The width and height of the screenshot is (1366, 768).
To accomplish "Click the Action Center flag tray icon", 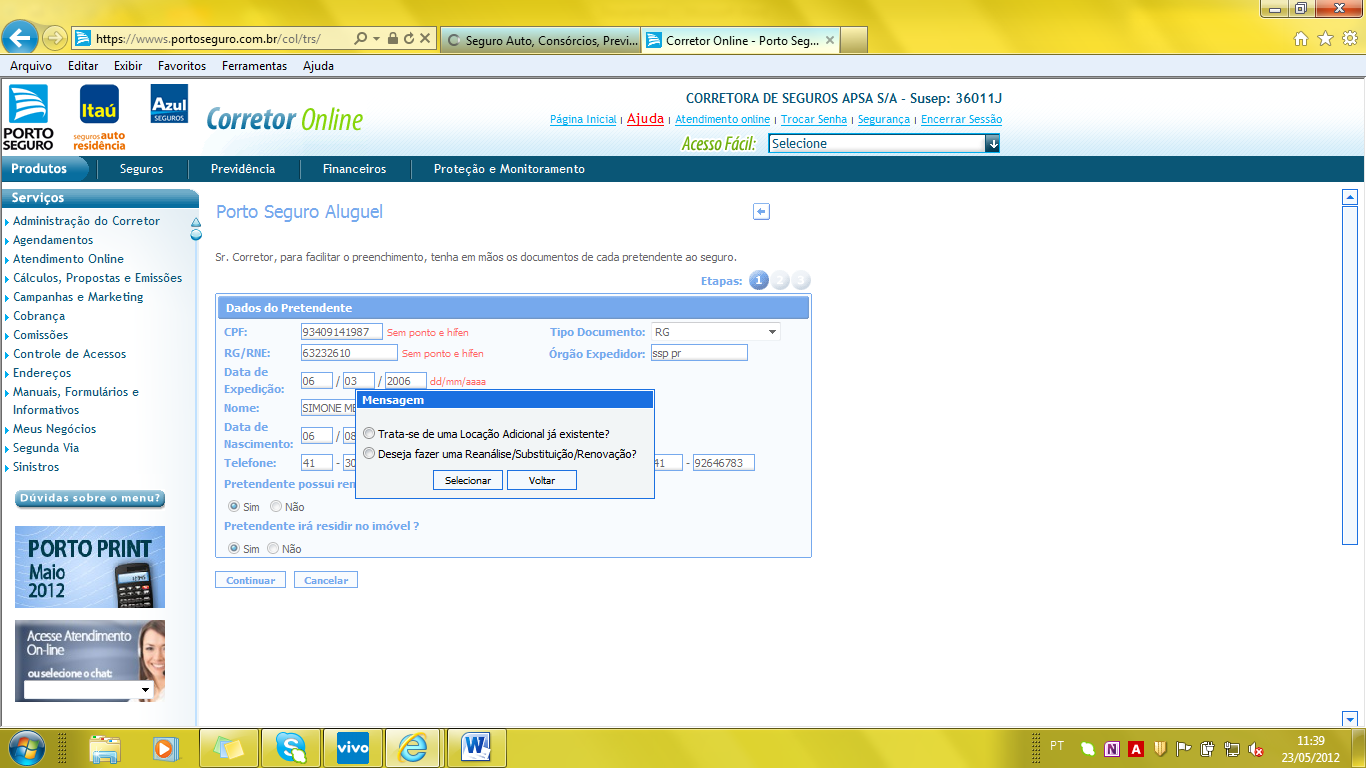I will (1184, 748).
